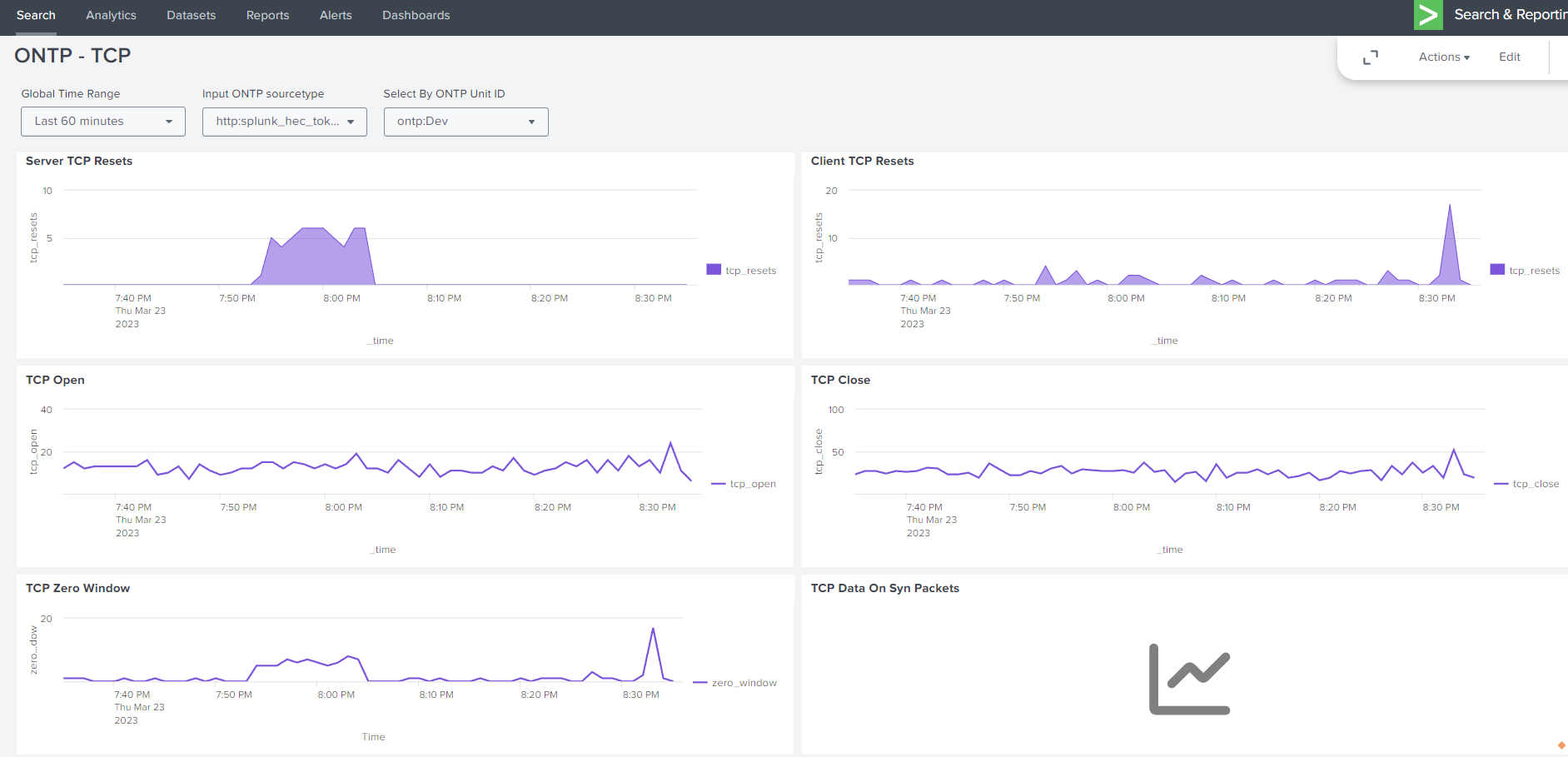Open the Select By ONTP Unit ID dropdown
The width and height of the screenshot is (1568, 757).
tap(466, 122)
